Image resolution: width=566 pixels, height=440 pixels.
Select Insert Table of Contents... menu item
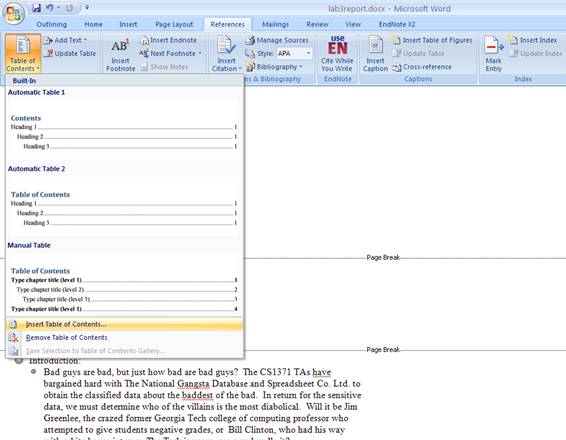coord(124,324)
